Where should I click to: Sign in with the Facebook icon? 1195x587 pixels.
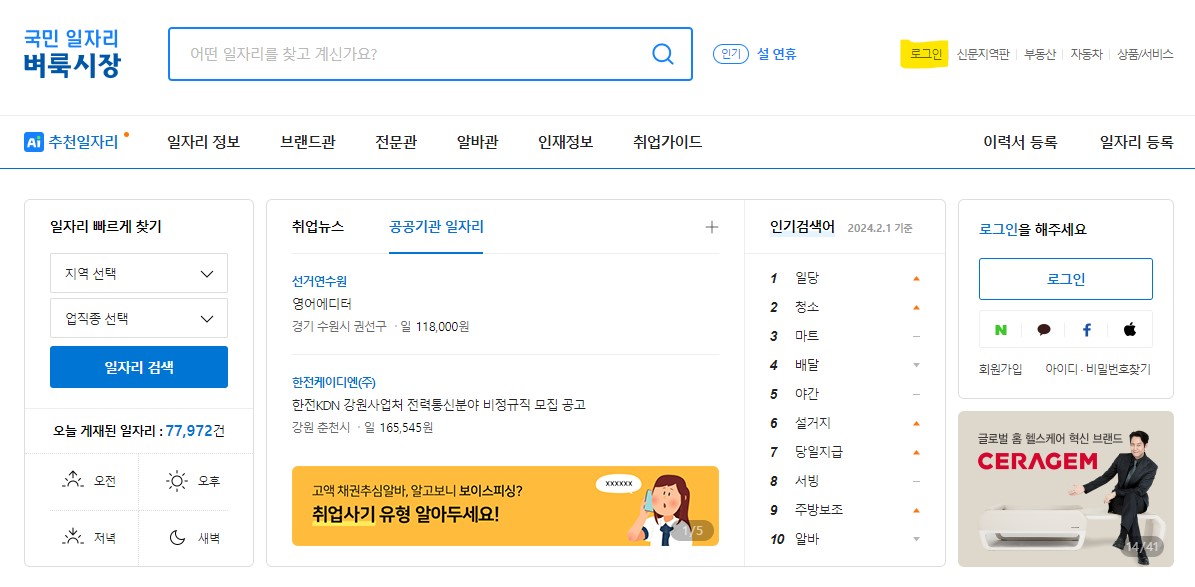(1089, 330)
